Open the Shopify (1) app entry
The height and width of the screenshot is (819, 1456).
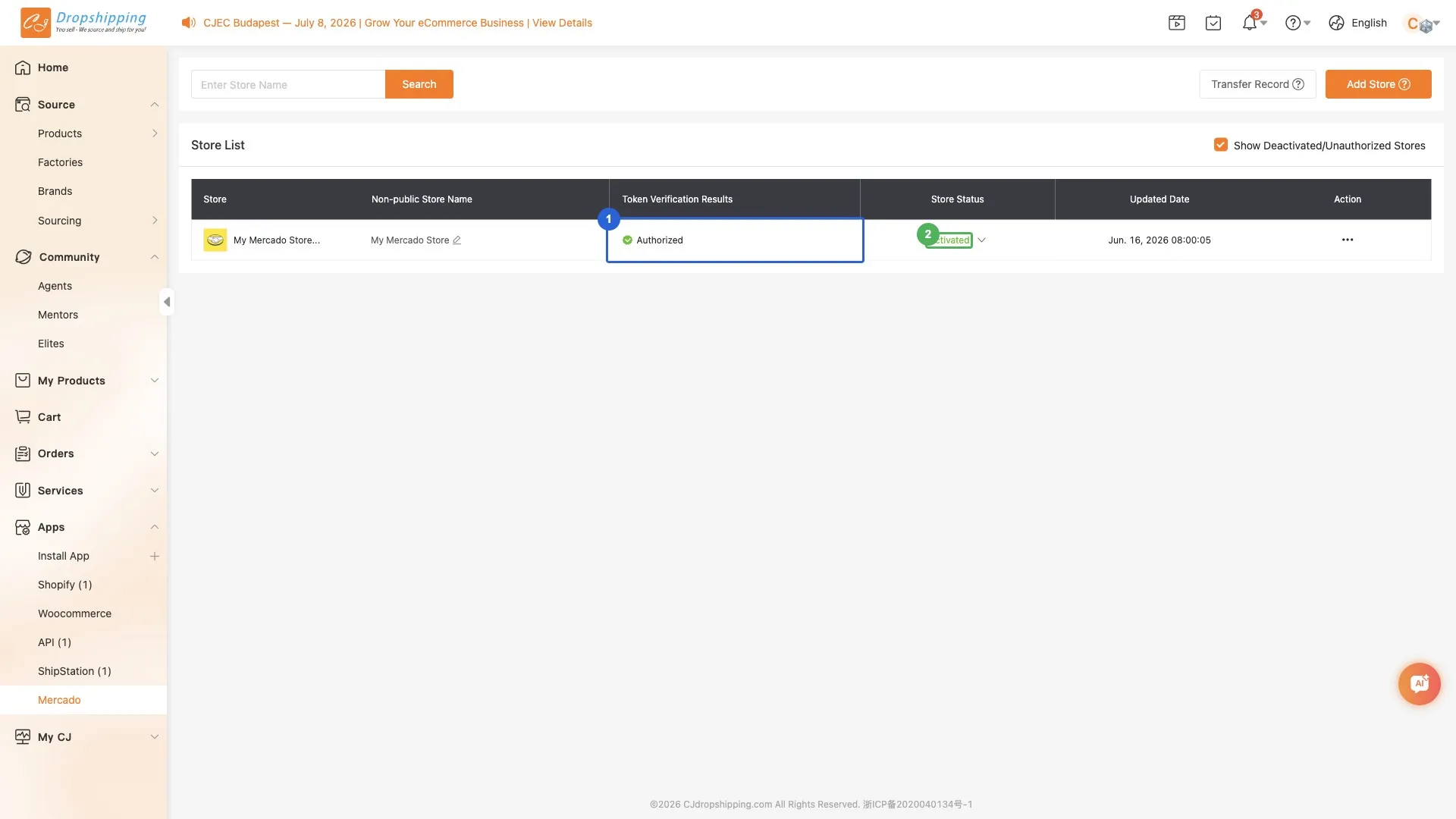tap(64, 585)
